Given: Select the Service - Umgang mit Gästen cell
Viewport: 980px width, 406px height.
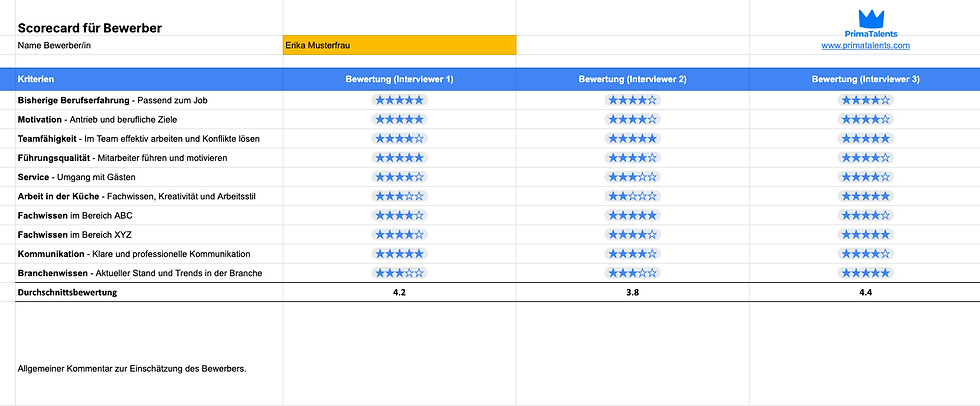Looking at the screenshot, I should click(x=149, y=177).
